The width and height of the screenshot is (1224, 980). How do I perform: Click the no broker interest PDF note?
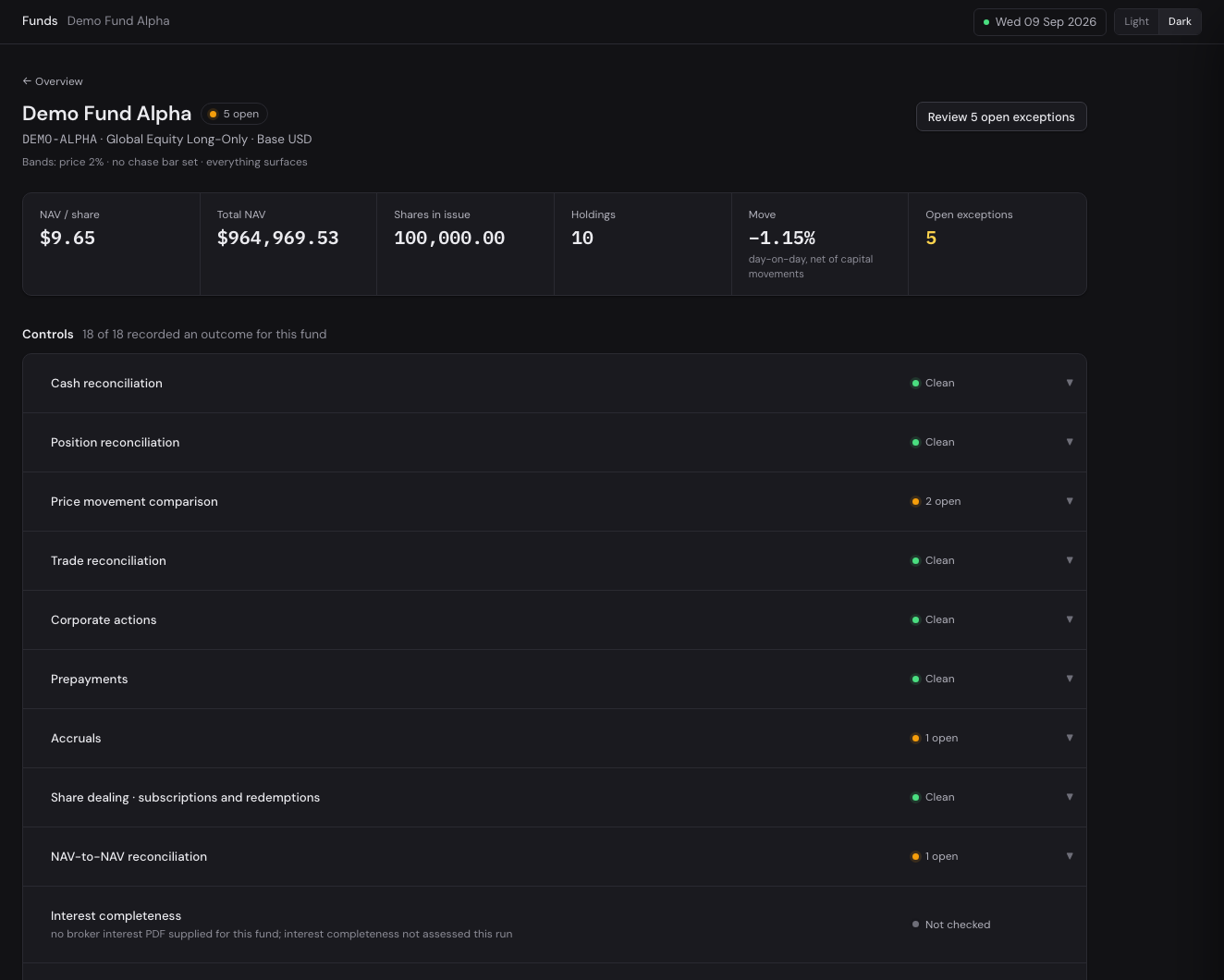point(281,934)
